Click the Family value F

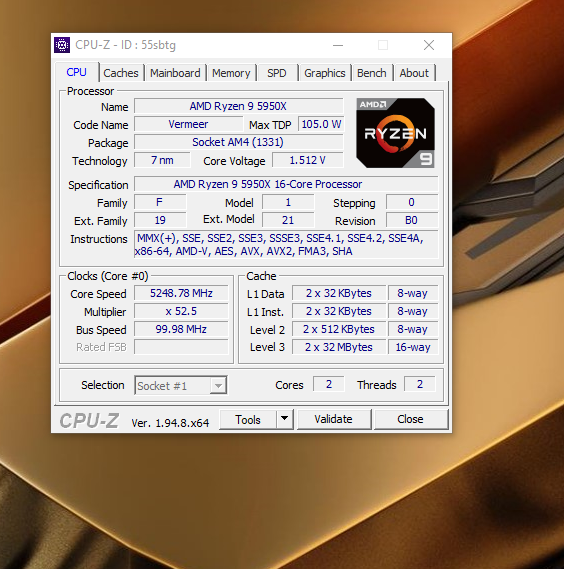[x=160, y=202]
